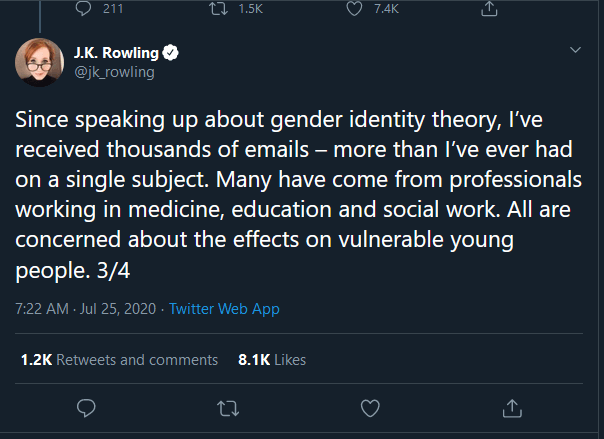Expand the tweet options chevron menu
604x439 pixels.
point(575,50)
